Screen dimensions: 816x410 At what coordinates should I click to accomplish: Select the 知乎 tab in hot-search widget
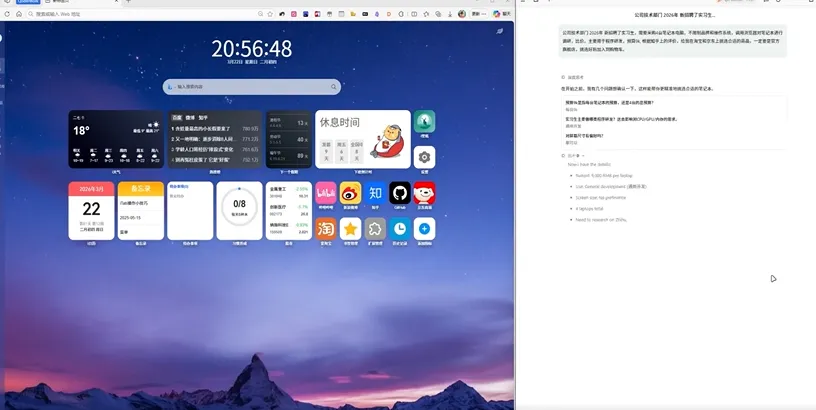[203, 118]
